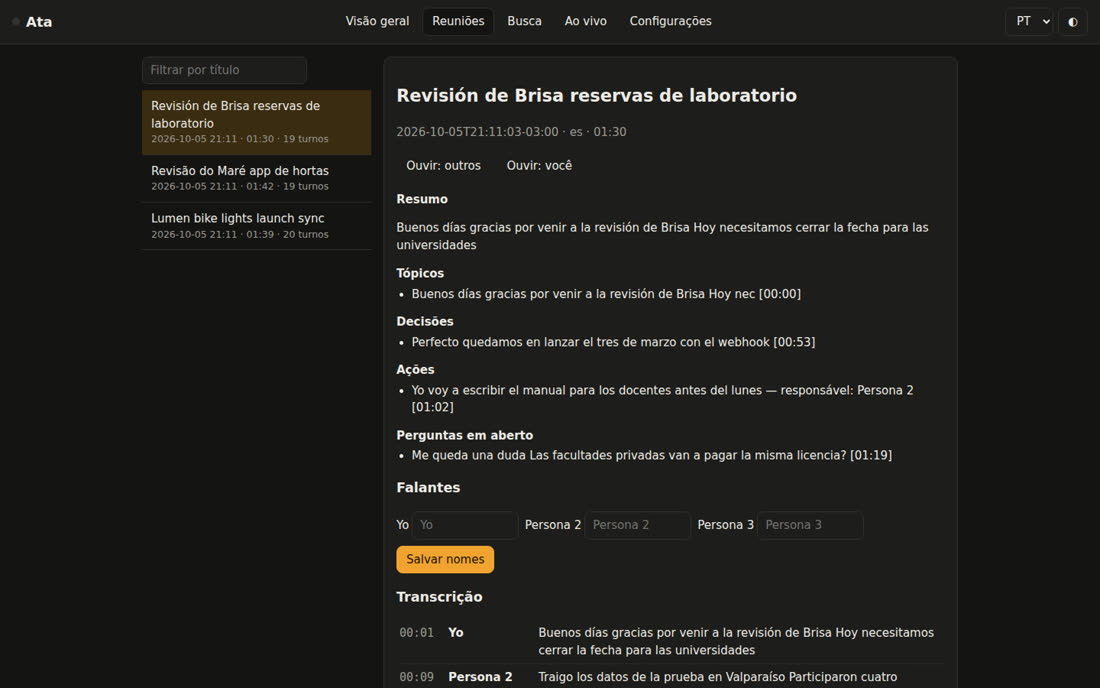This screenshot has width=1100, height=688.
Task: Click the Yo speaker in transcript
Action: tap(456, 633)
